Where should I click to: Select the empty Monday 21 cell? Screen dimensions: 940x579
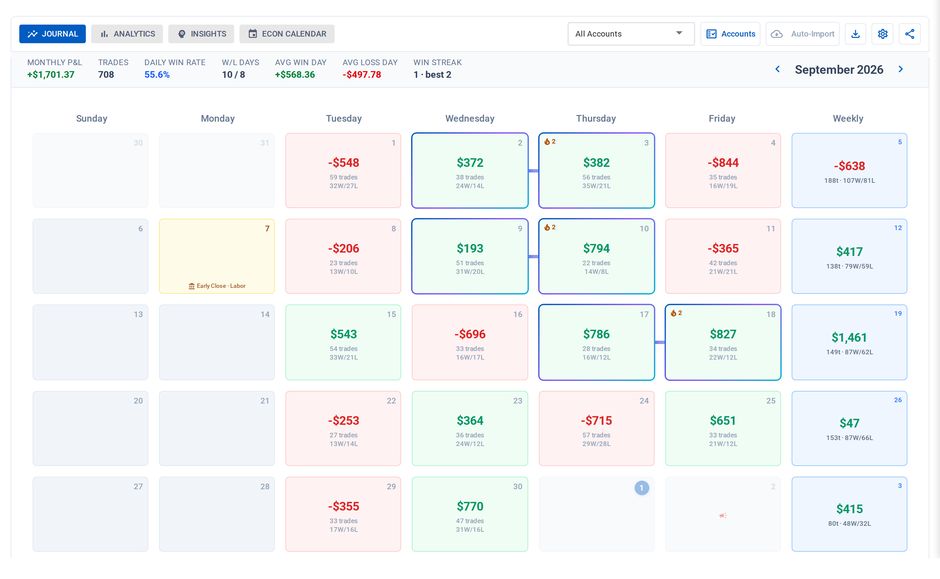(x=217, y=429)
